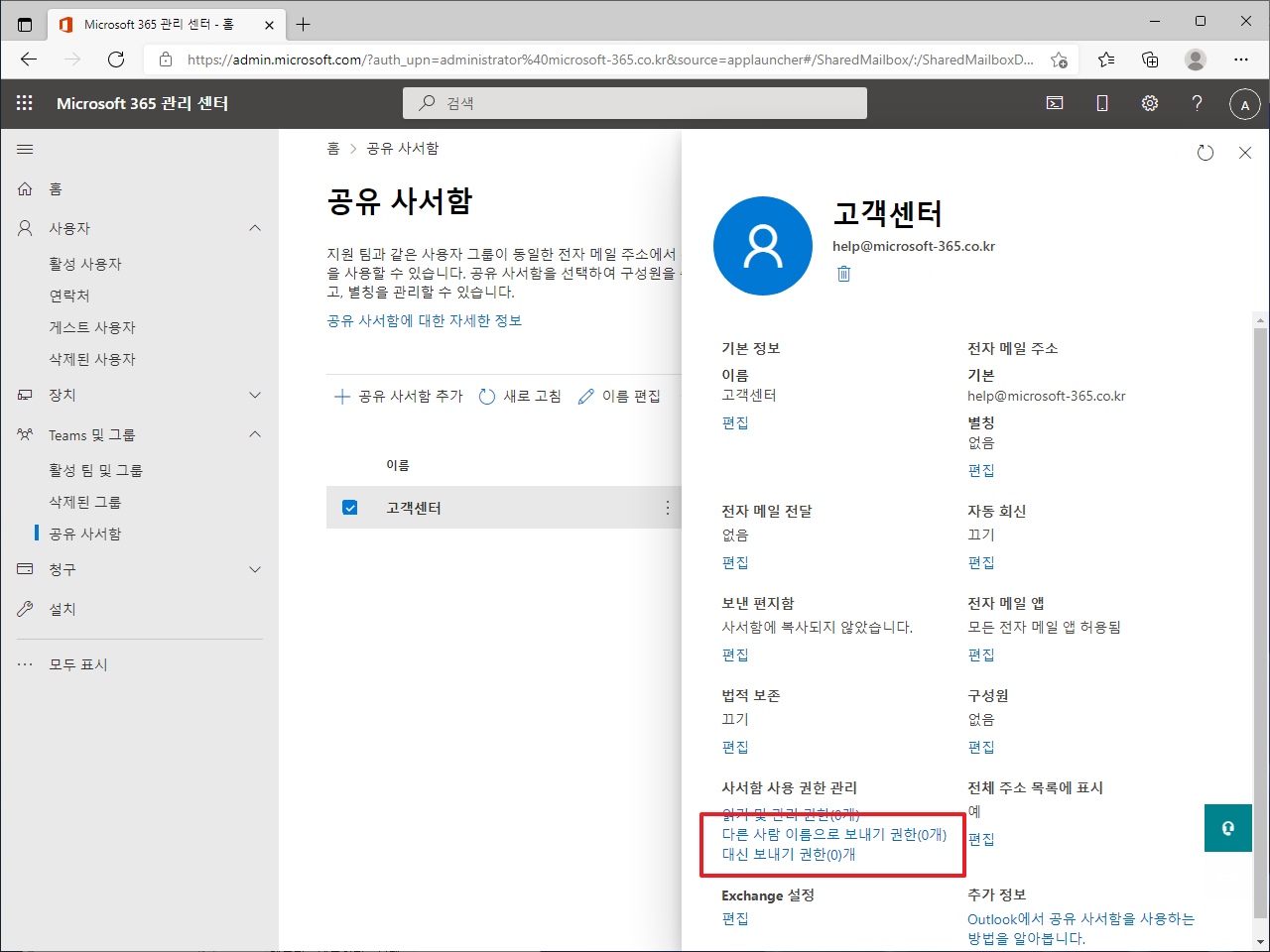
Task: Uncheck the 고객센터 row checkbox
Action: pos(349,508)
